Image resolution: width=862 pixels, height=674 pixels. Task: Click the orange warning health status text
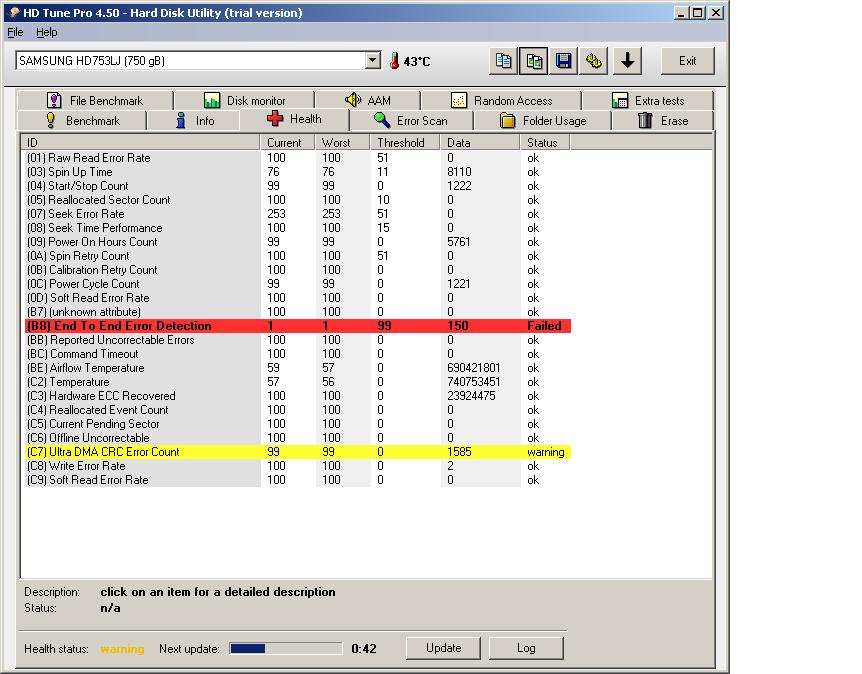(122, 649)
